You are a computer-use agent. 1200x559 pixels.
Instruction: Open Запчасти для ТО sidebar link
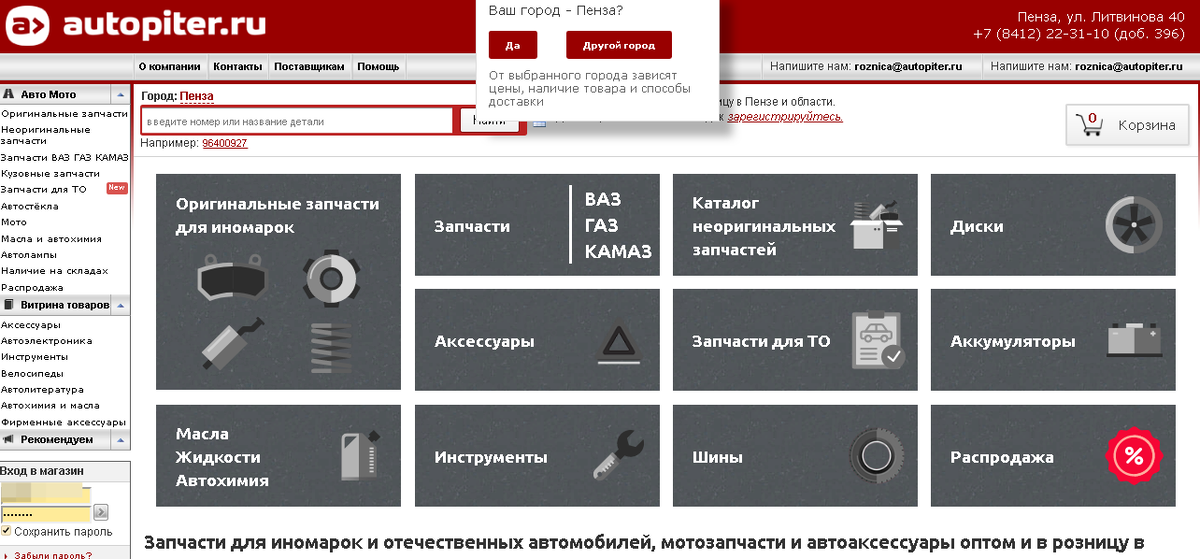tap(43, 189)
